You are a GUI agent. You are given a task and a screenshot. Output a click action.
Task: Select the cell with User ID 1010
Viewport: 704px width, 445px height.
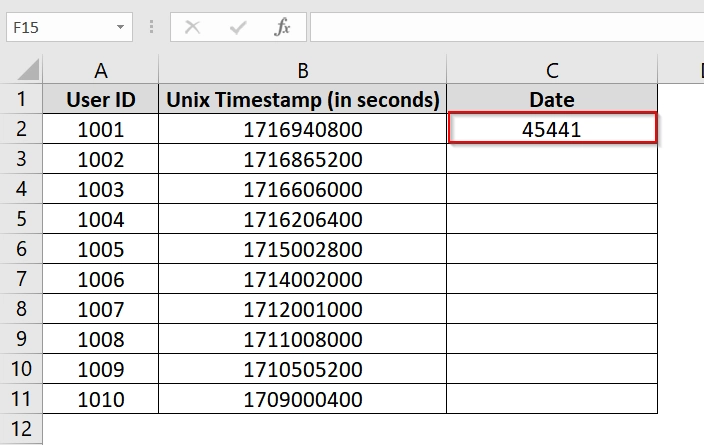101,399
